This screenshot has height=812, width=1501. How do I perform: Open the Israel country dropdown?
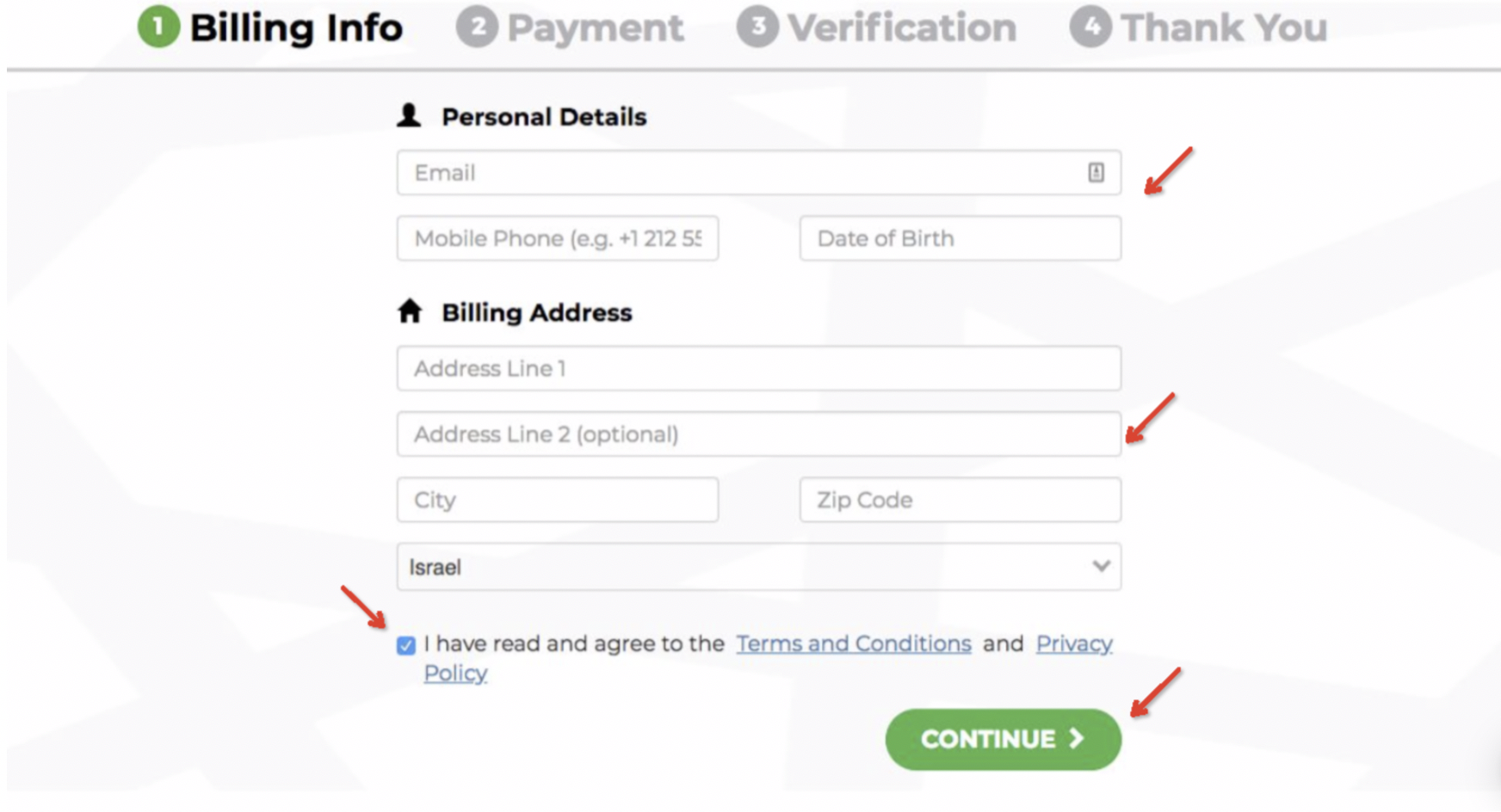tap(759, 566)
